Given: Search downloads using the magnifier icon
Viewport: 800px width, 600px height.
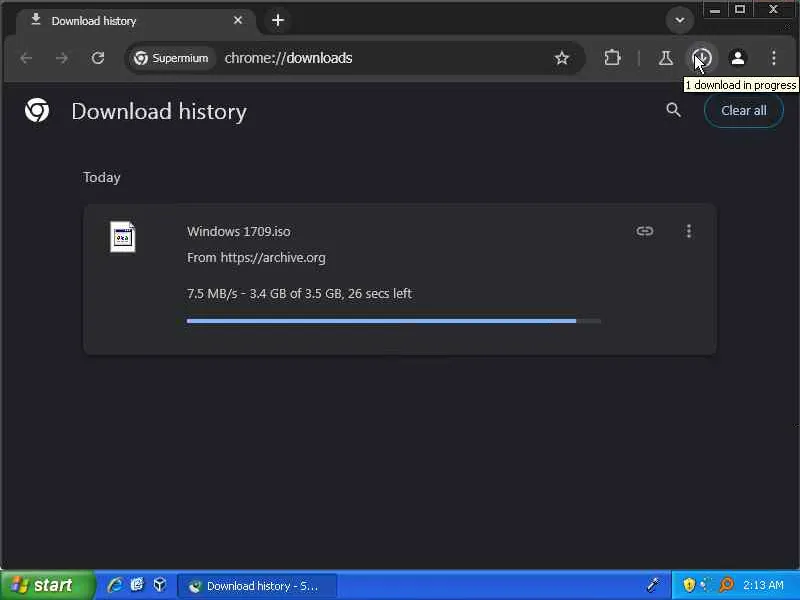Looking at the screenshot, I should click(x=673, y=110).
